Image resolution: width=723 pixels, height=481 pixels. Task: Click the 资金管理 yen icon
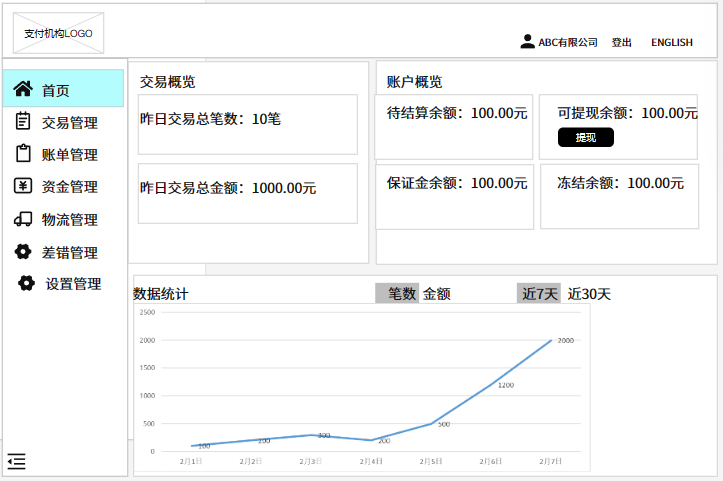pos(23,185)
